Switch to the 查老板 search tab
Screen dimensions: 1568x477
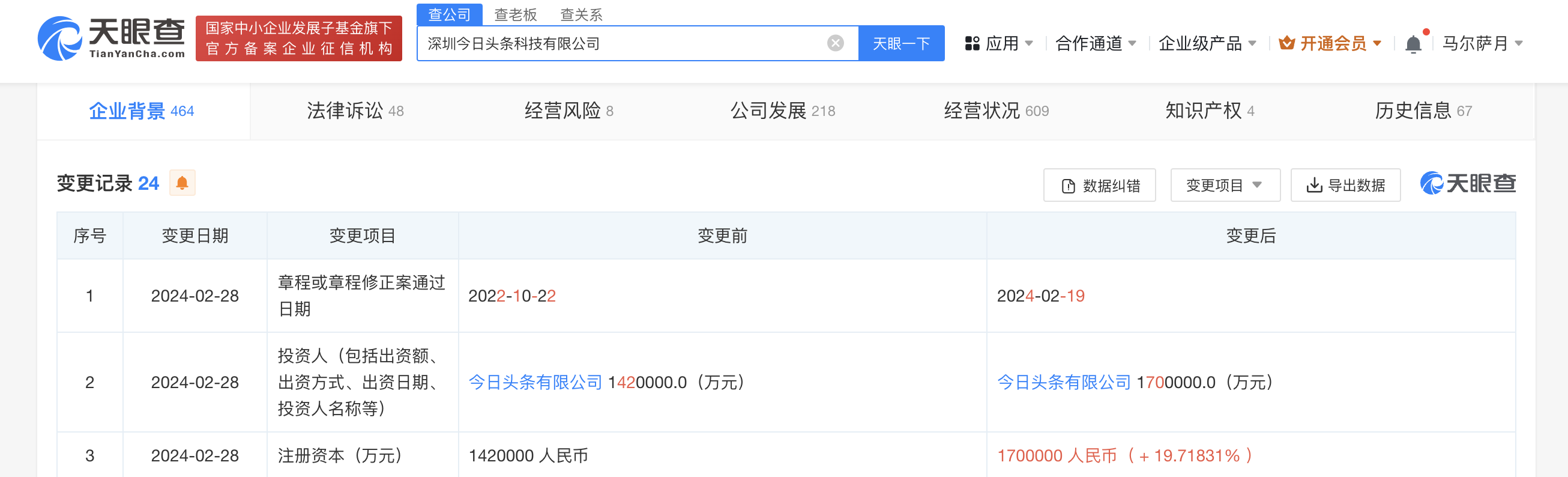[x=516, y=14]
